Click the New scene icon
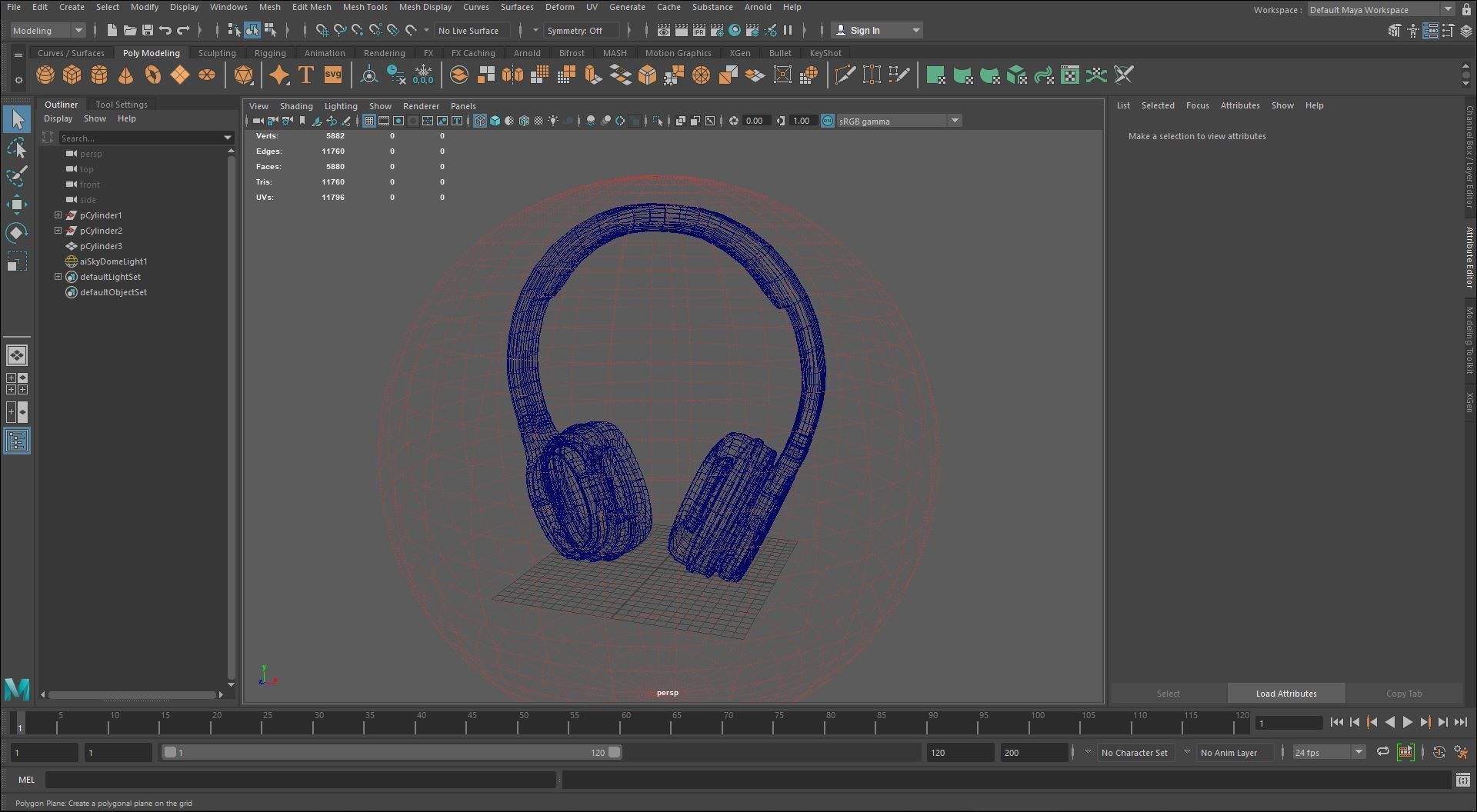This screenshot has width=1477, height=812. click(112, 31)
